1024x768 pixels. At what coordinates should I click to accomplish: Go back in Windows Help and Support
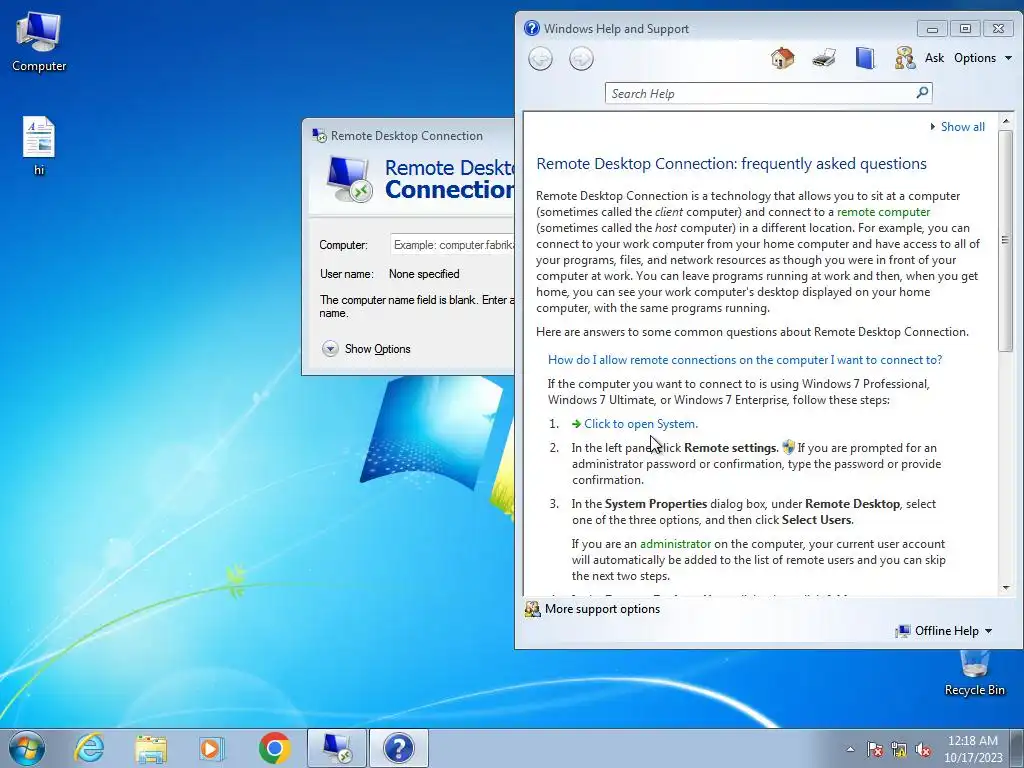pos(540,59)
